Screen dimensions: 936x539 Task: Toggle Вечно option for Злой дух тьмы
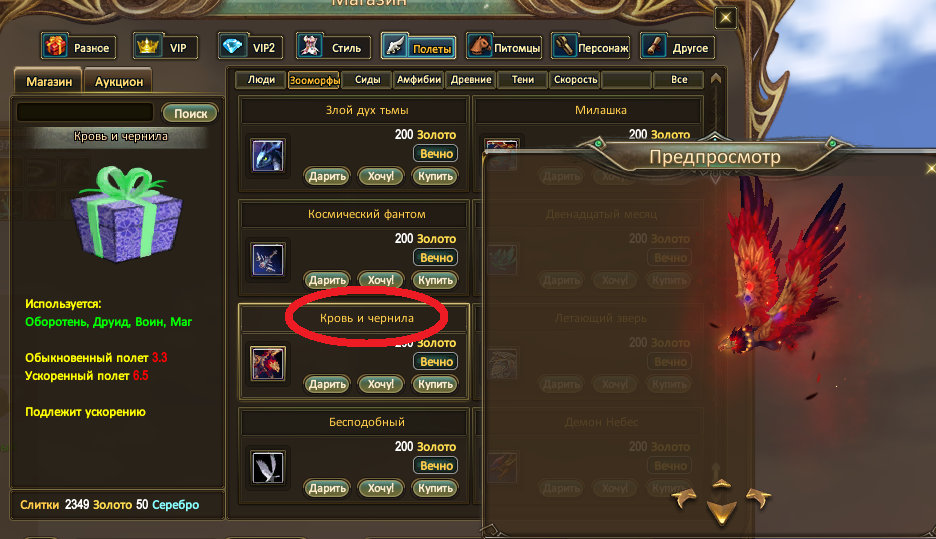[436, 154]
